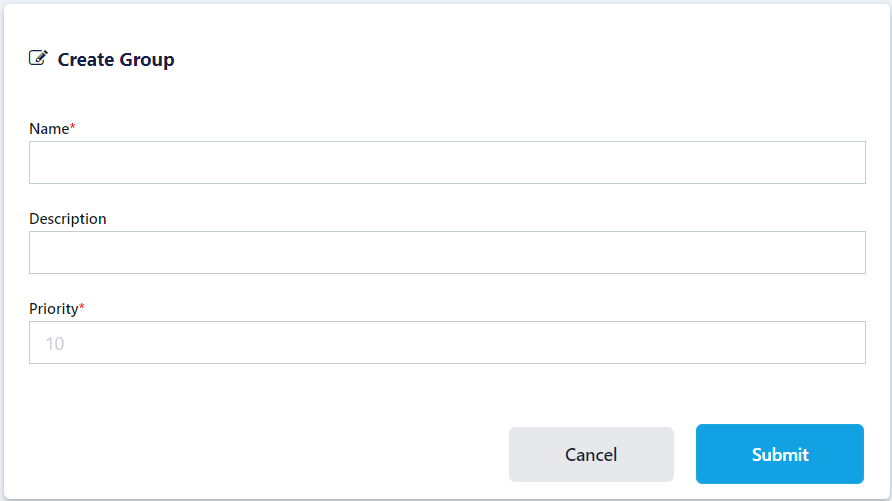Click the required Priority number box
Viewport: 892px width, 501px height.
447,342
